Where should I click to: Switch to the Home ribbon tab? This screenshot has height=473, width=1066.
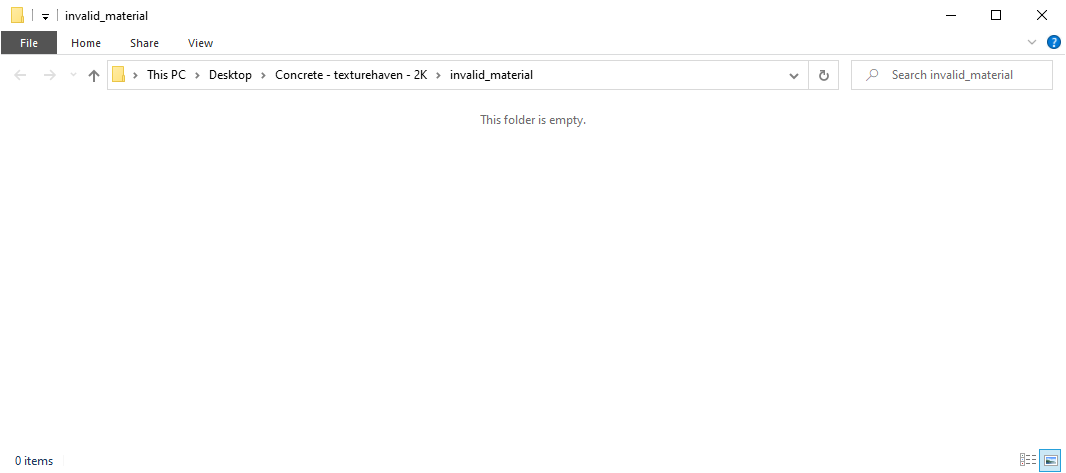[x=86, y=43]
